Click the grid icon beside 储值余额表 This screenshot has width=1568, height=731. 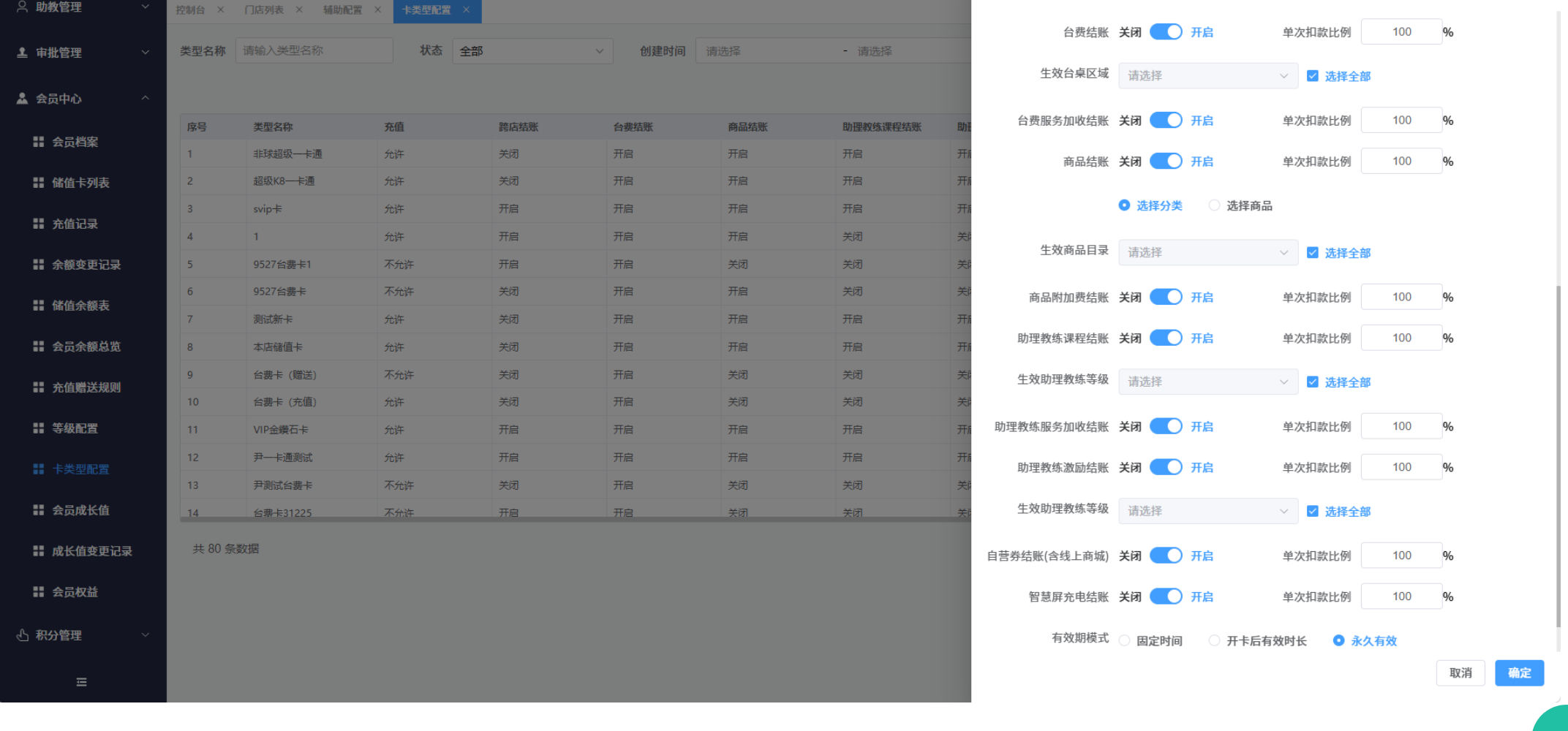coord(39,306)
